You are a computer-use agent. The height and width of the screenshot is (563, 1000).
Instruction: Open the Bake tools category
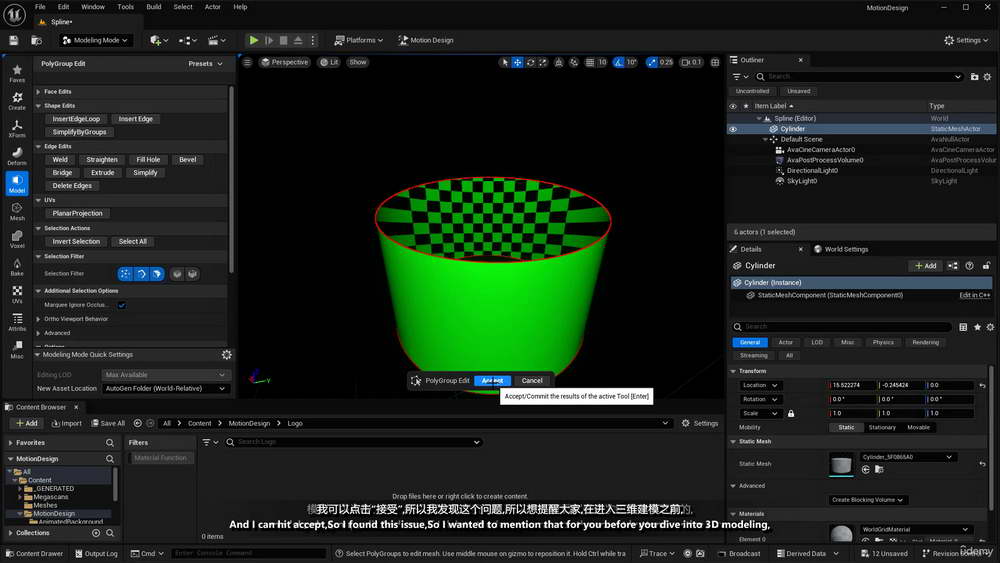coord(17,267)
